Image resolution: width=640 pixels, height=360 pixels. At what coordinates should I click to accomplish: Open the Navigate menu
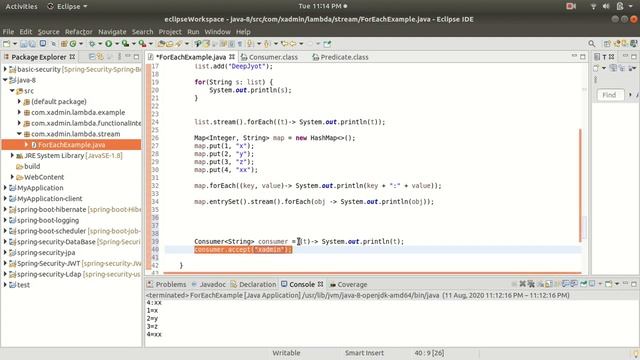(112, 31)
